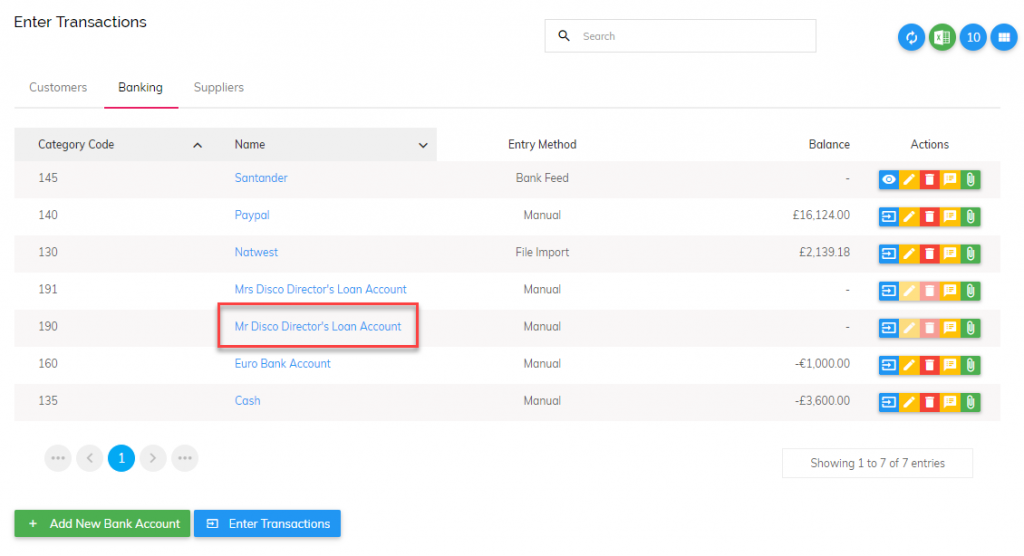Viewport: 1024px width, 556px height.
Task: Open attachments paperclip for Cash account
Action: (x=970, y=402)
